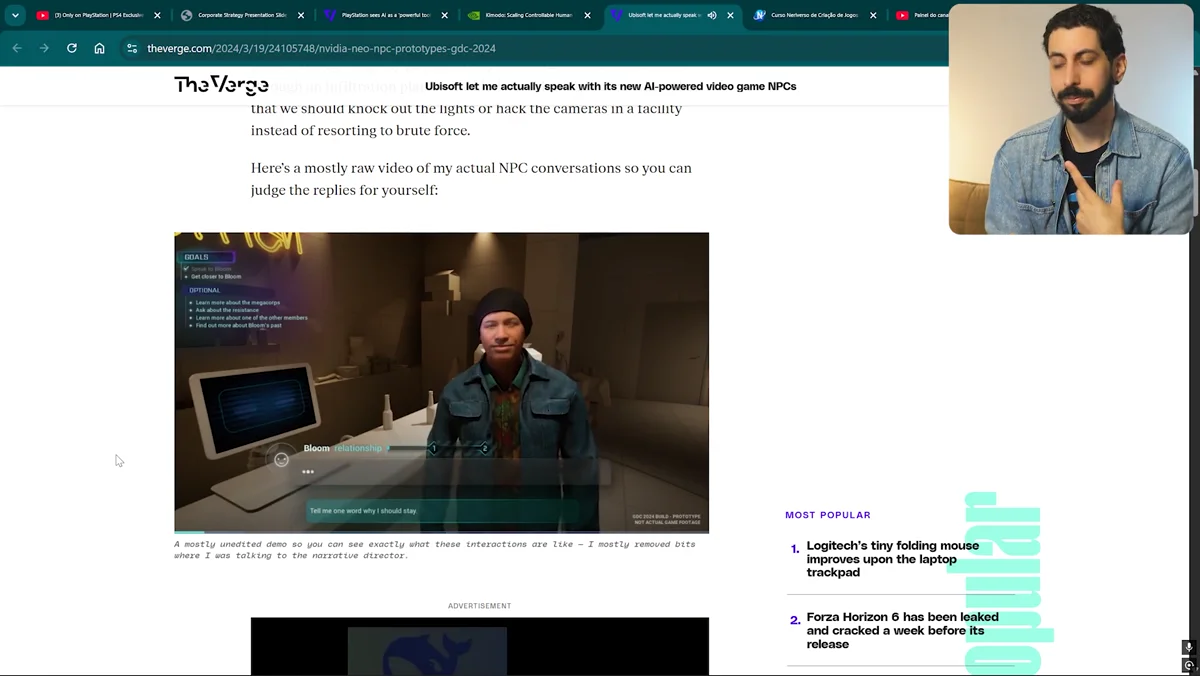The width and height of the screenshot is (1200, 676).
Task: Open the advertisement banner with blue whale logo
Action: 479,646
